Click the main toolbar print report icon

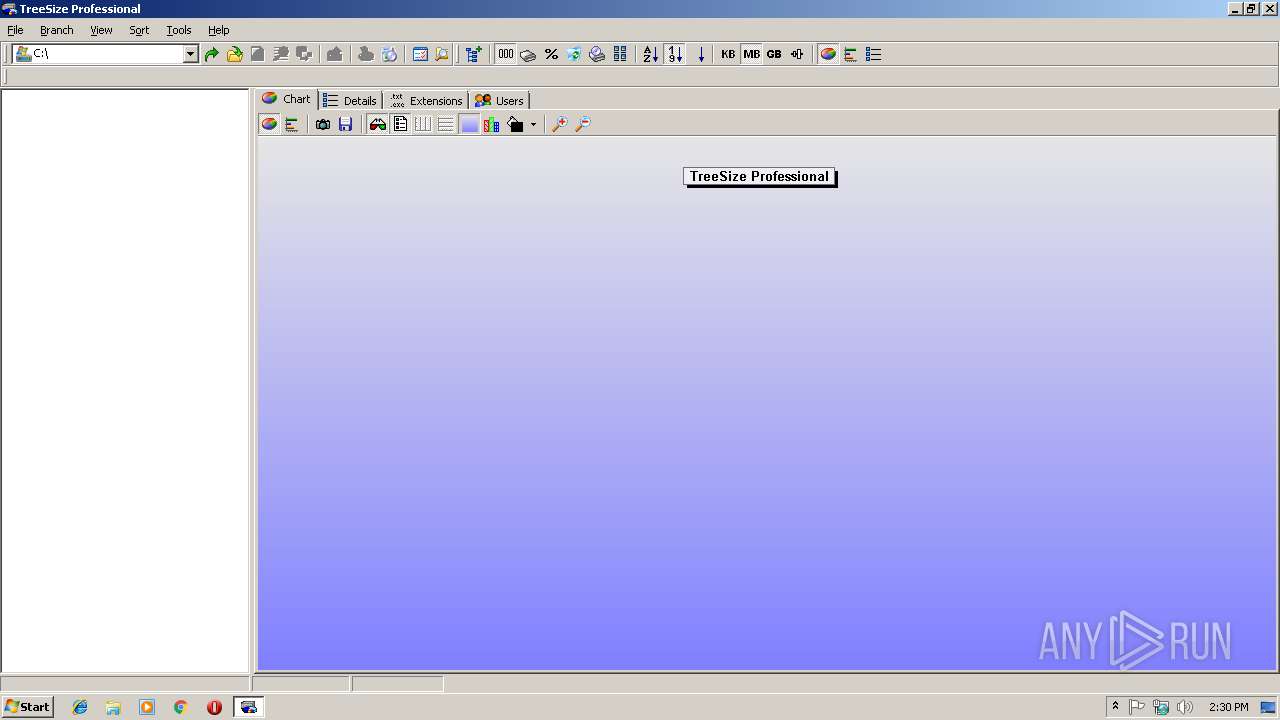click(x=597, y=54)
